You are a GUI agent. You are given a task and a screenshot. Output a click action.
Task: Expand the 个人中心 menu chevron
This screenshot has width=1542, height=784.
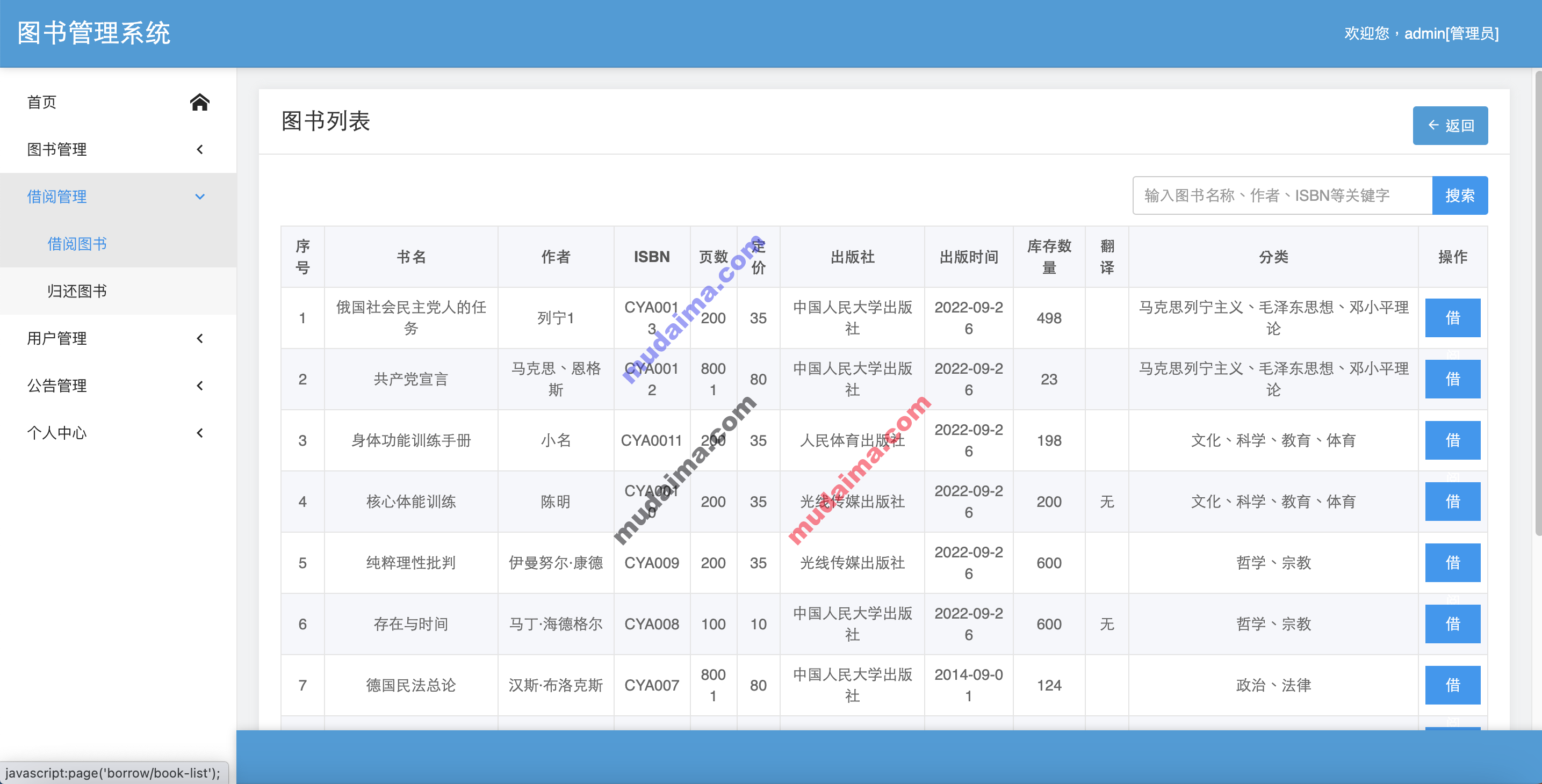pyautogui.click(x=199, y=433)
